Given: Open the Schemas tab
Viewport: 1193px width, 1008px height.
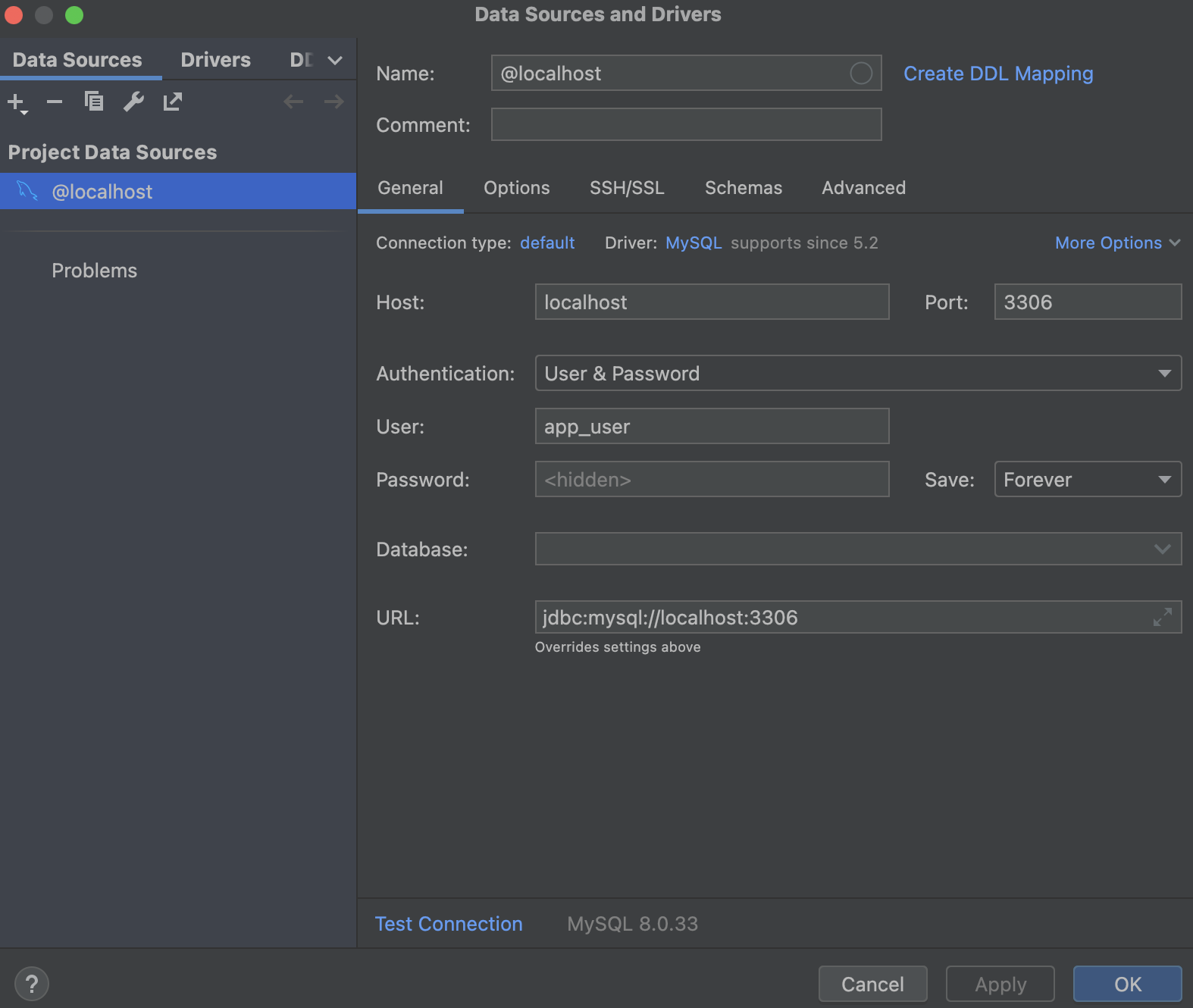Looking at the screenshot, I should point(743,188).
